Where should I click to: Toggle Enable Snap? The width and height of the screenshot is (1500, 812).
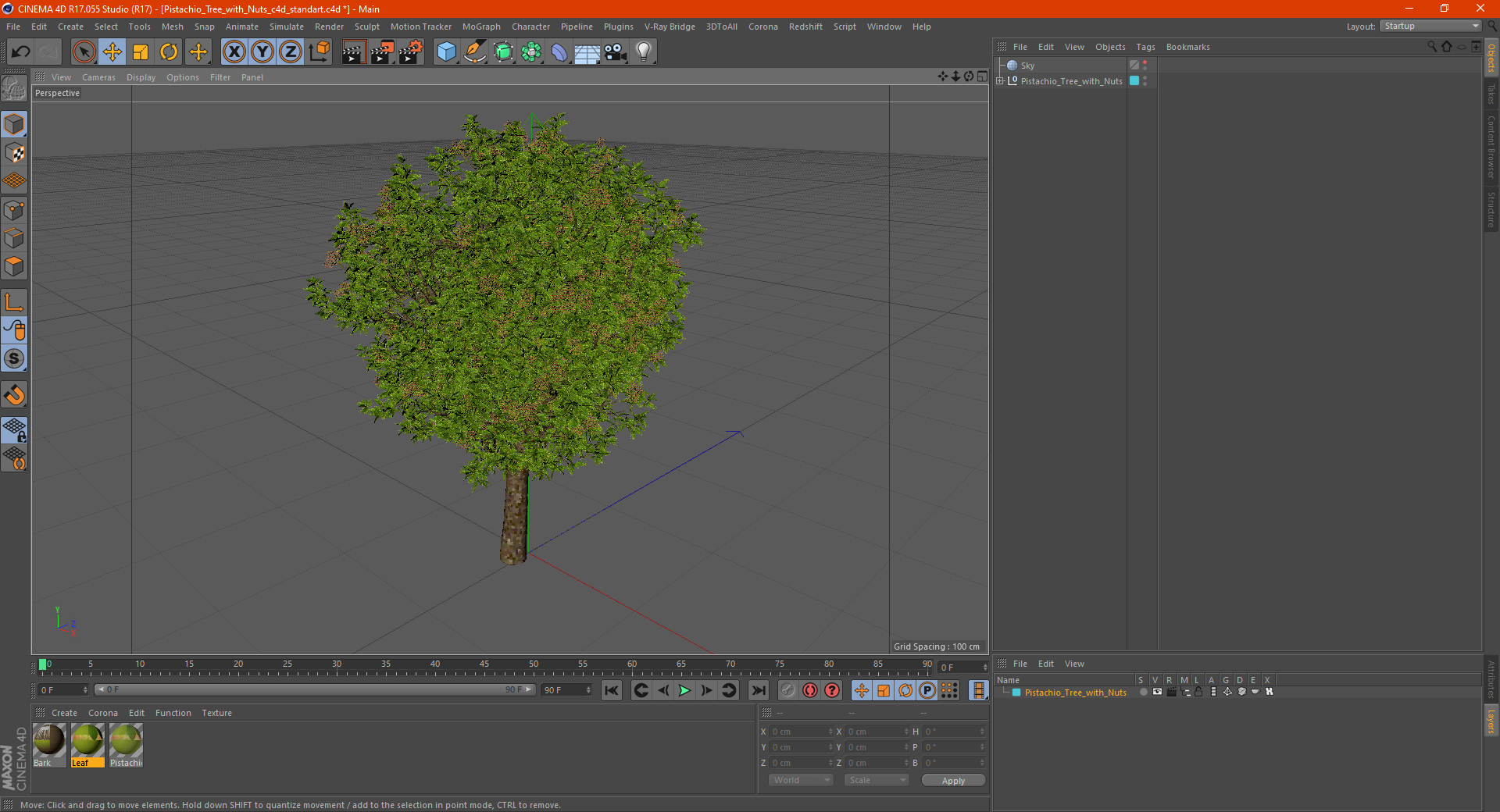(14, 359)
